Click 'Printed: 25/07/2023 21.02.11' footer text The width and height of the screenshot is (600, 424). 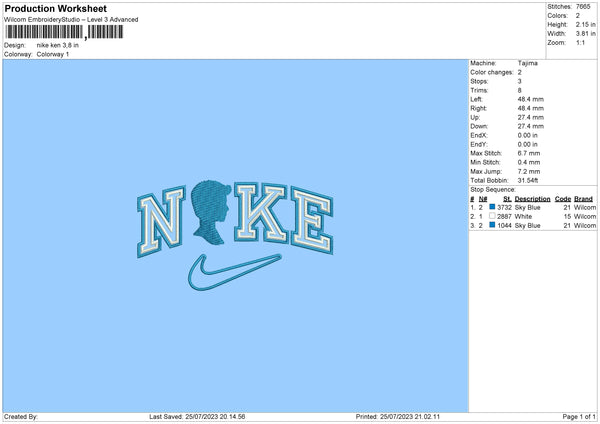[x=398, y=417]
